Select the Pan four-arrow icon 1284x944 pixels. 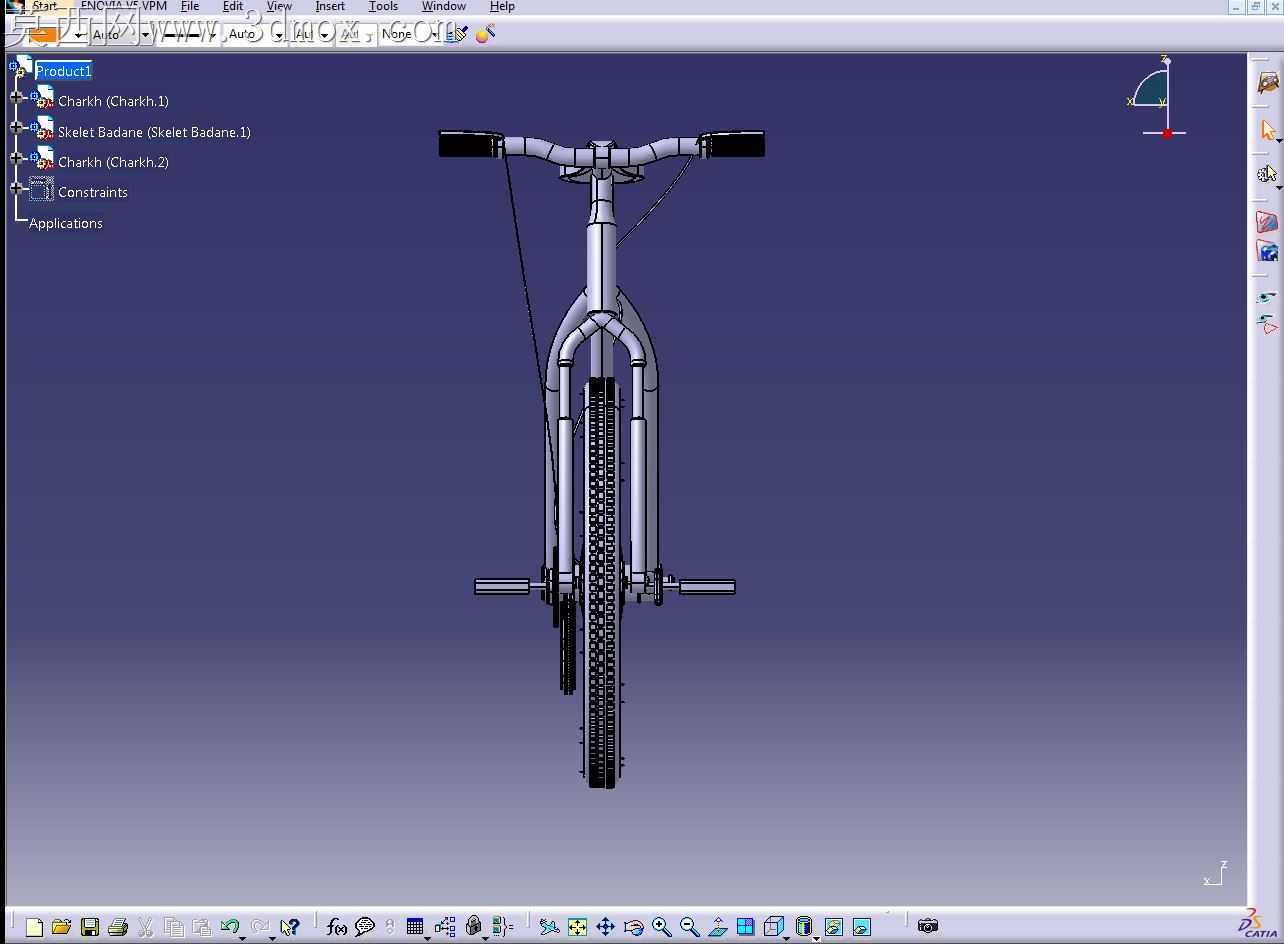click(605, 927)
